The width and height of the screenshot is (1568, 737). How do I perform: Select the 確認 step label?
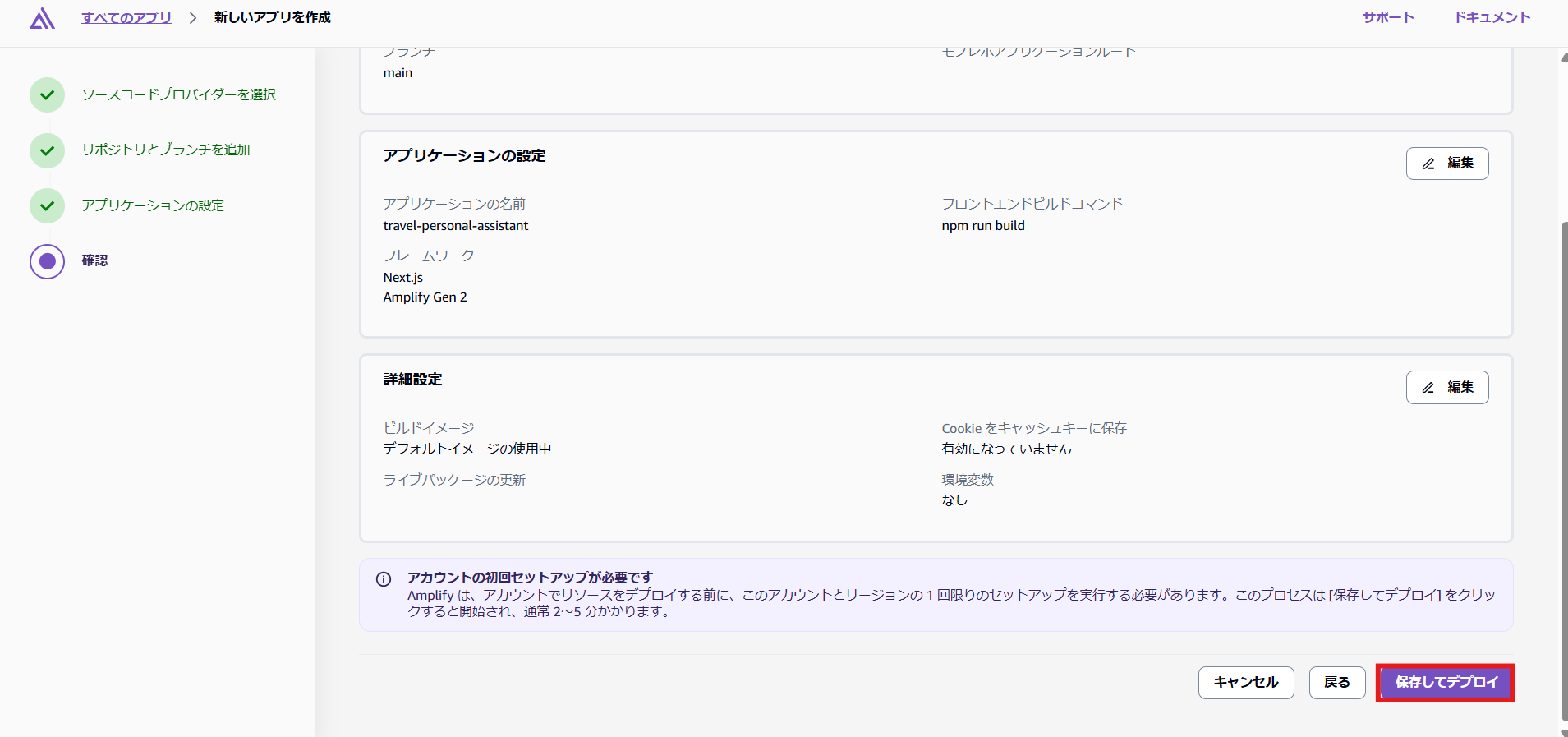point(94,260)
